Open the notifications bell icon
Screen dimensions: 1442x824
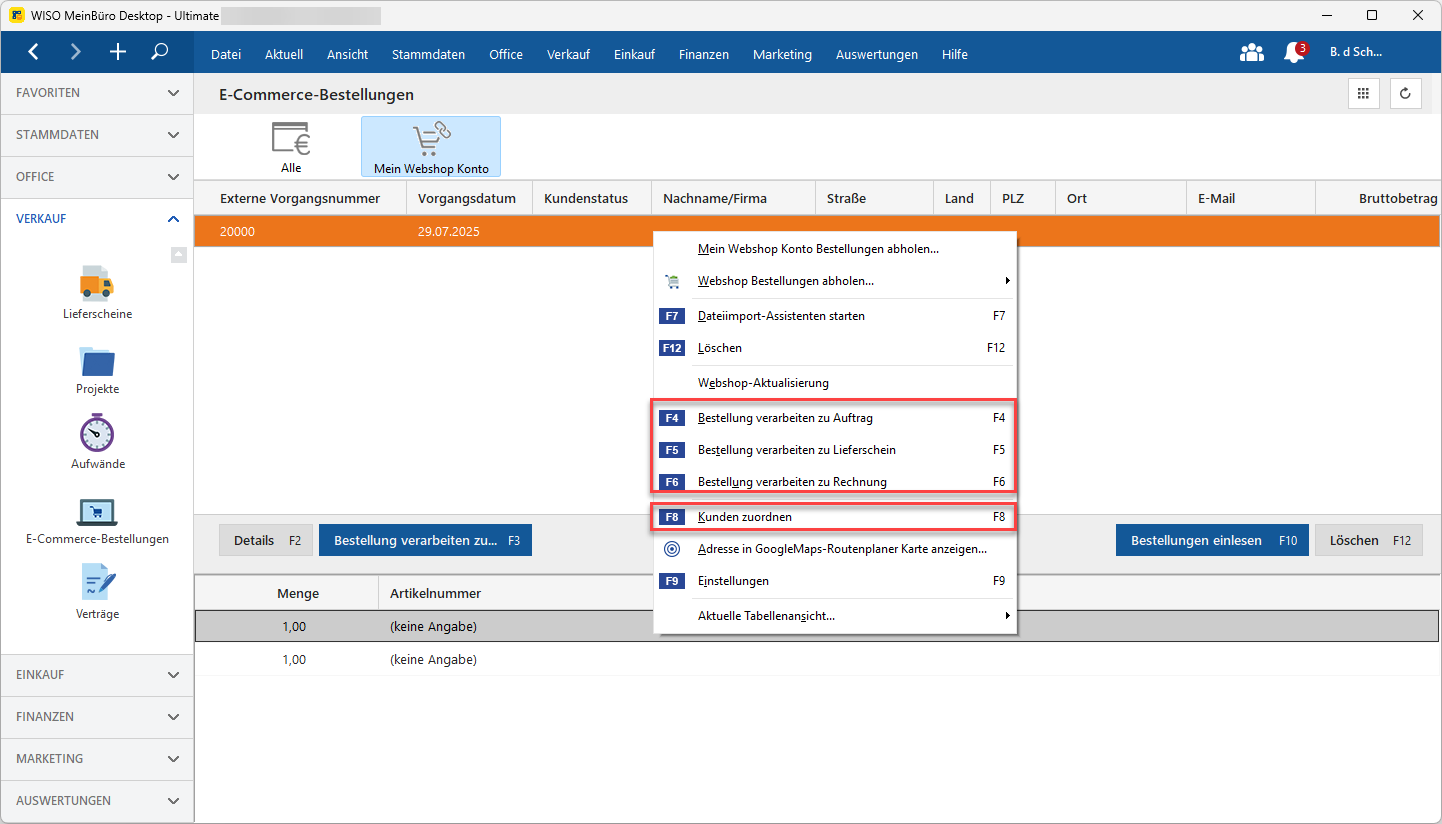(1294, 53)
